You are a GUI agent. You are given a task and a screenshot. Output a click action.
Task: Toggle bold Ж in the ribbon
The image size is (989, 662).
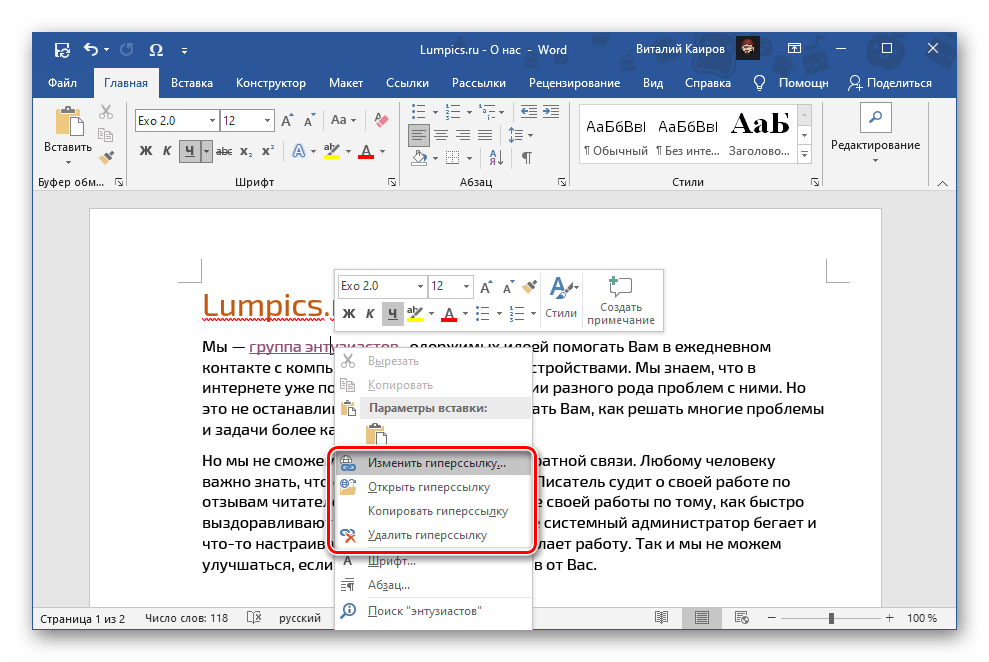[x=146, y=151]
